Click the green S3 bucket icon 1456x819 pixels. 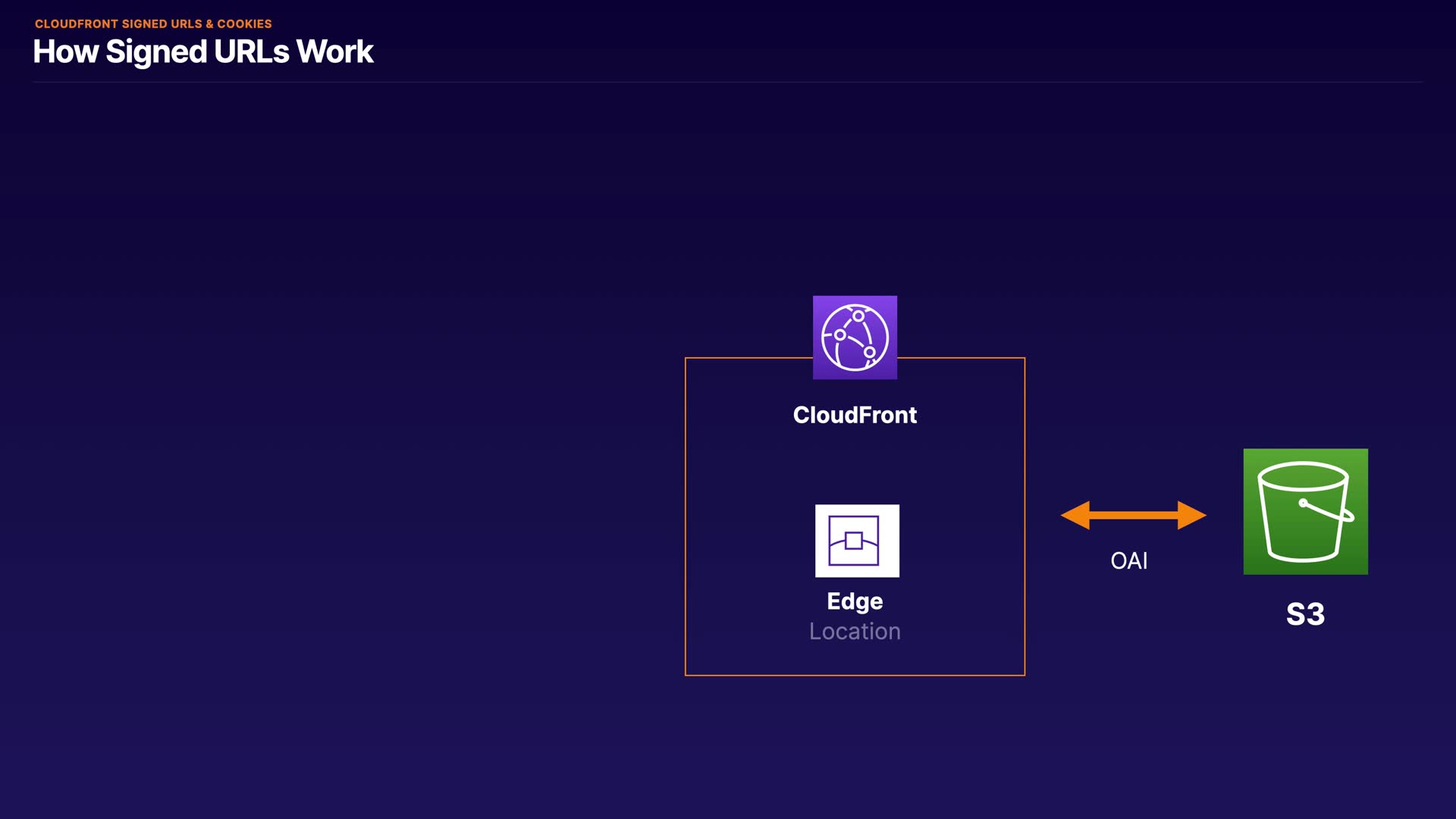(1305, 511)
